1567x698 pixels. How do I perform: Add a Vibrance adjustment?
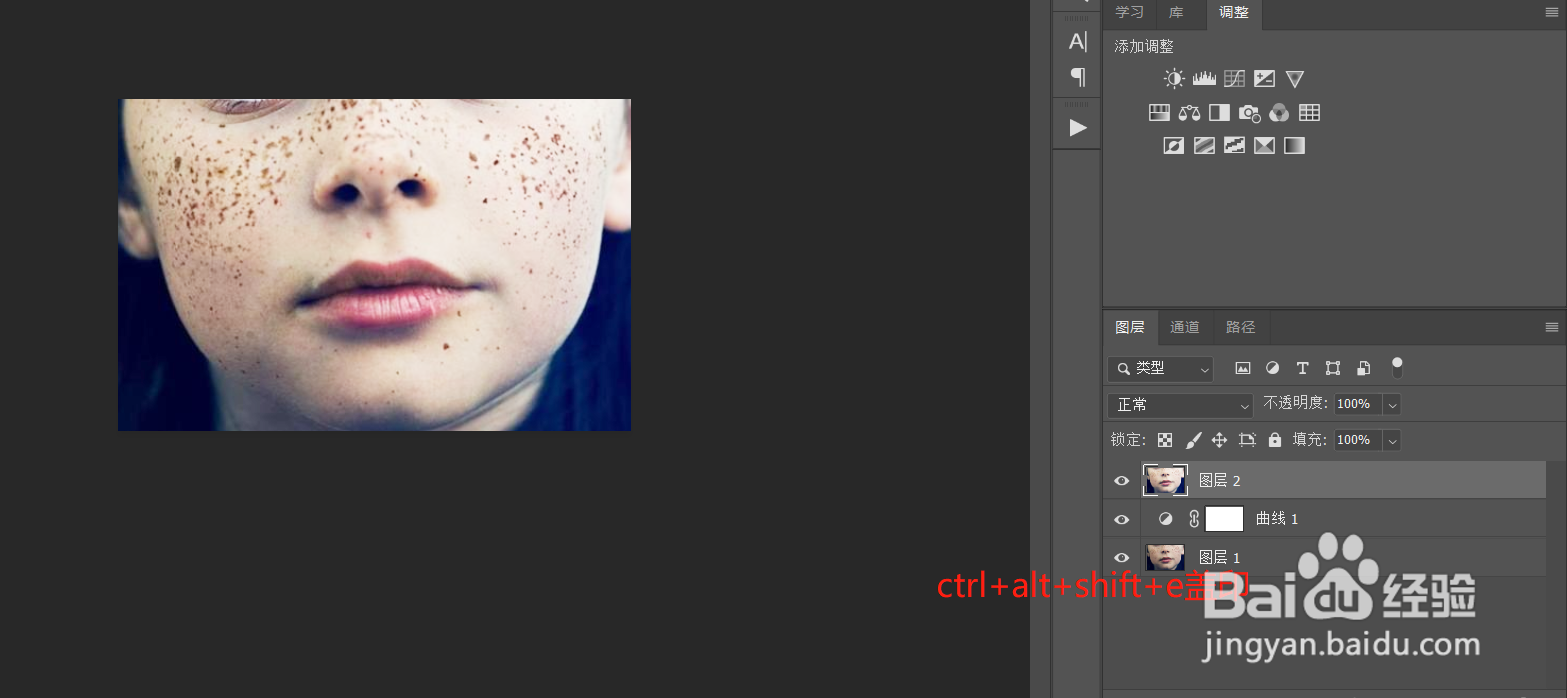coord(1295,78)
